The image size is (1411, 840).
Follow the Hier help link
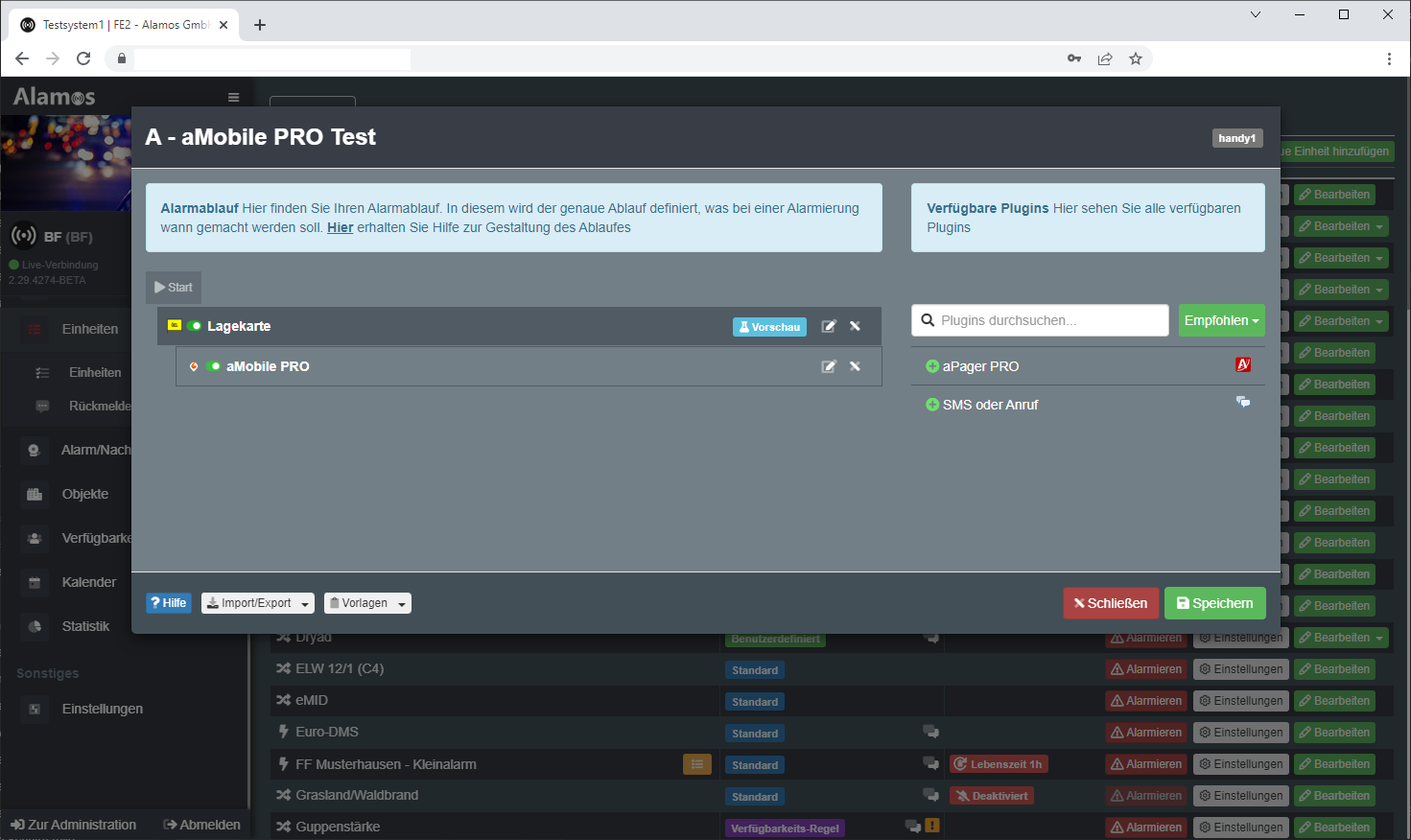(340, 227)
